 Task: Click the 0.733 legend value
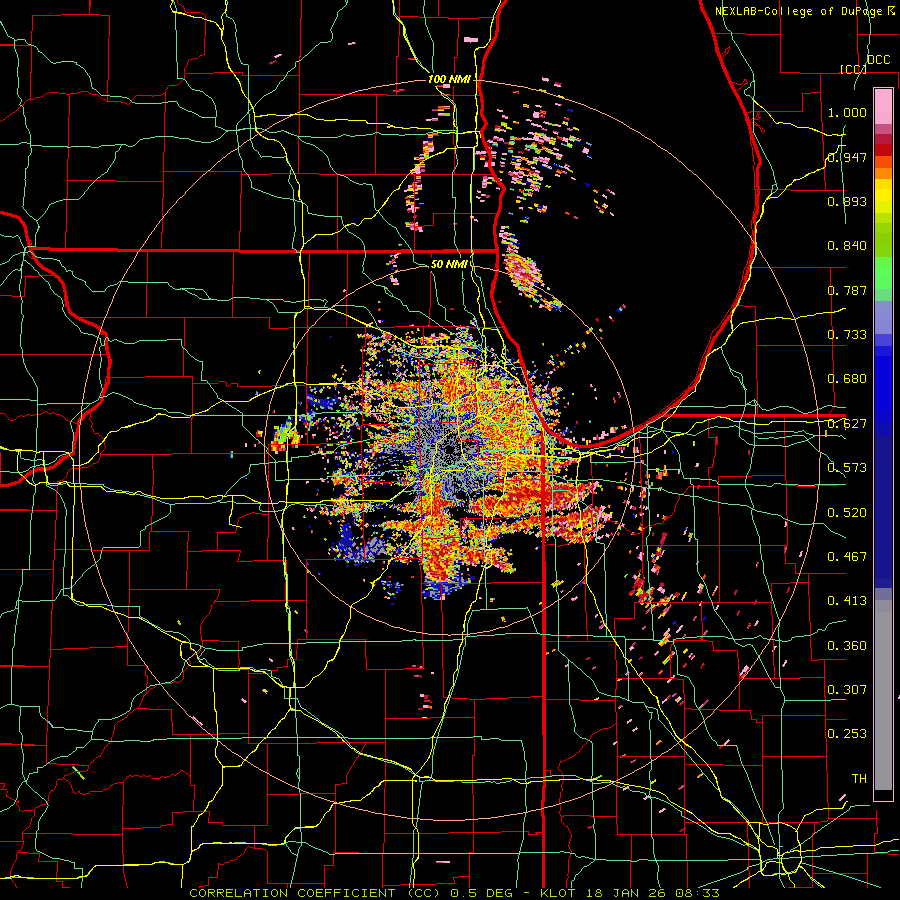click(847, 335)
